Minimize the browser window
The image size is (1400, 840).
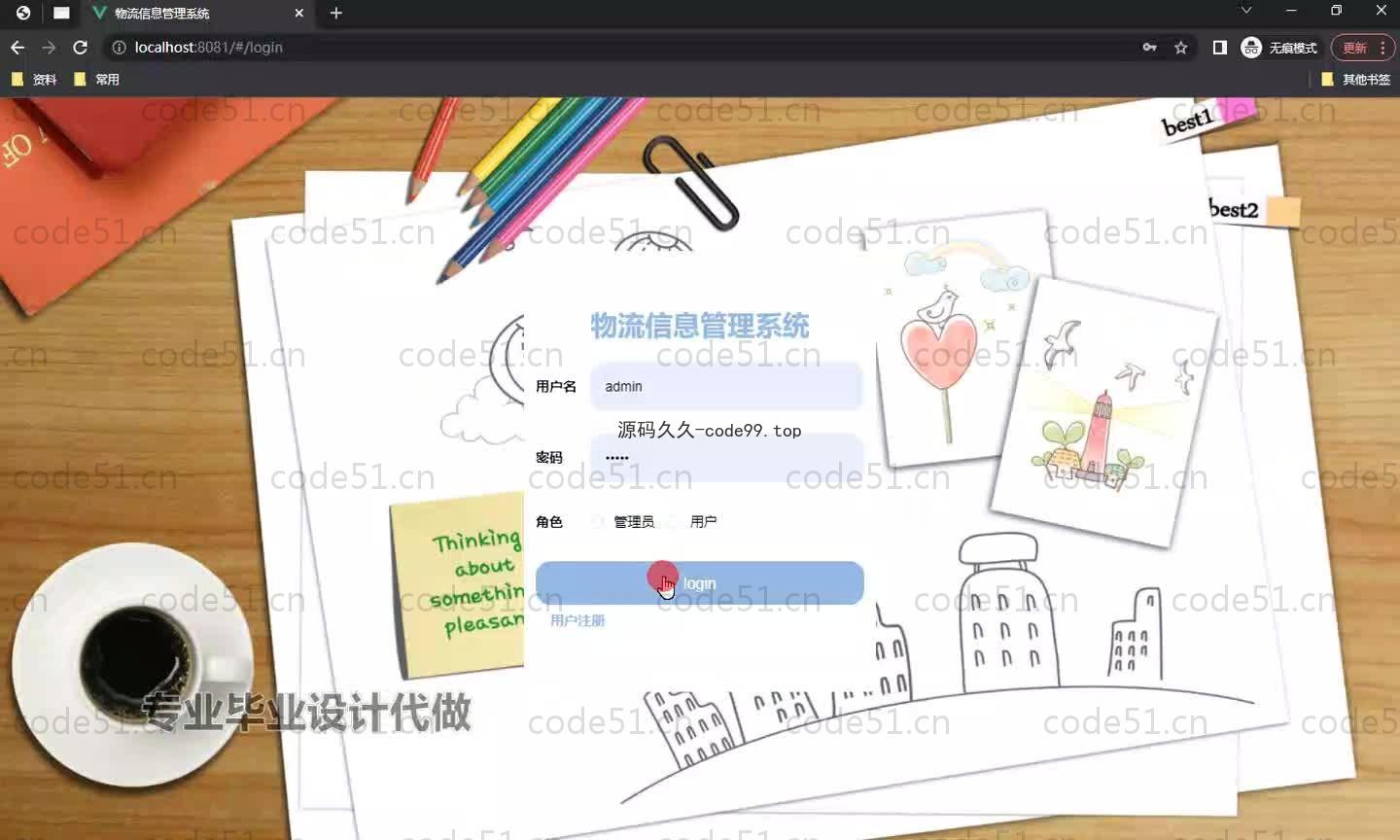(x=1291, y=11)
